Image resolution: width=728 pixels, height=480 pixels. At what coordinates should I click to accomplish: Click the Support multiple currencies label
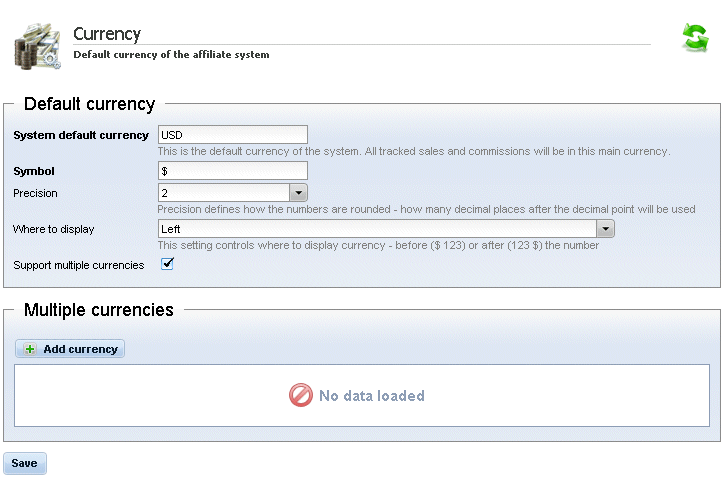click(78, 266)
